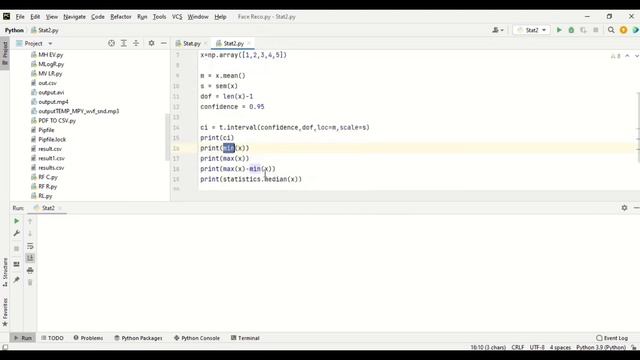Open the Python Packages tool window

coord(138,338)
